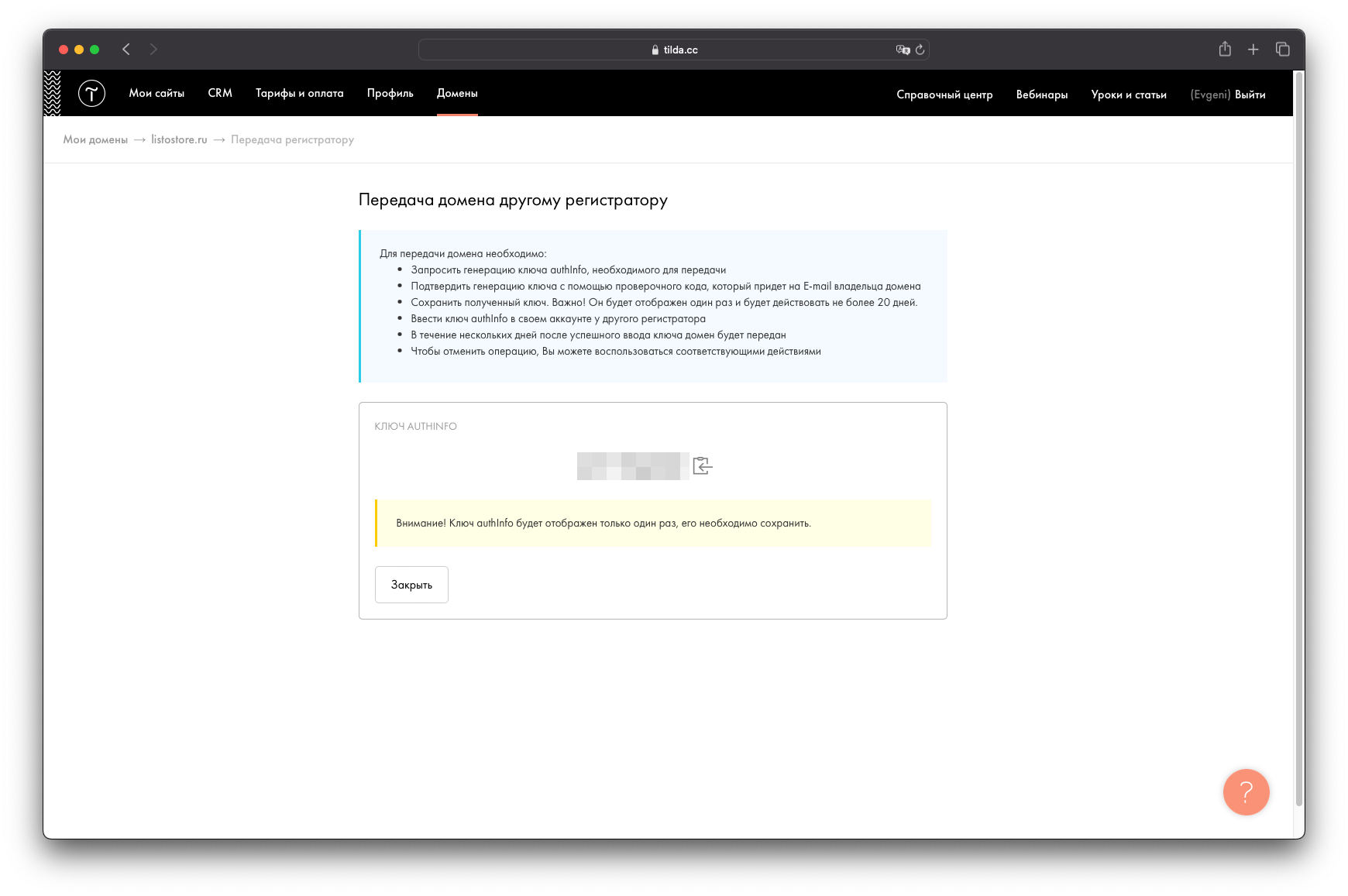Click the Передача регистратору breadcrumb text
This screenshot has width=1348, height=896.
(292, 139)
